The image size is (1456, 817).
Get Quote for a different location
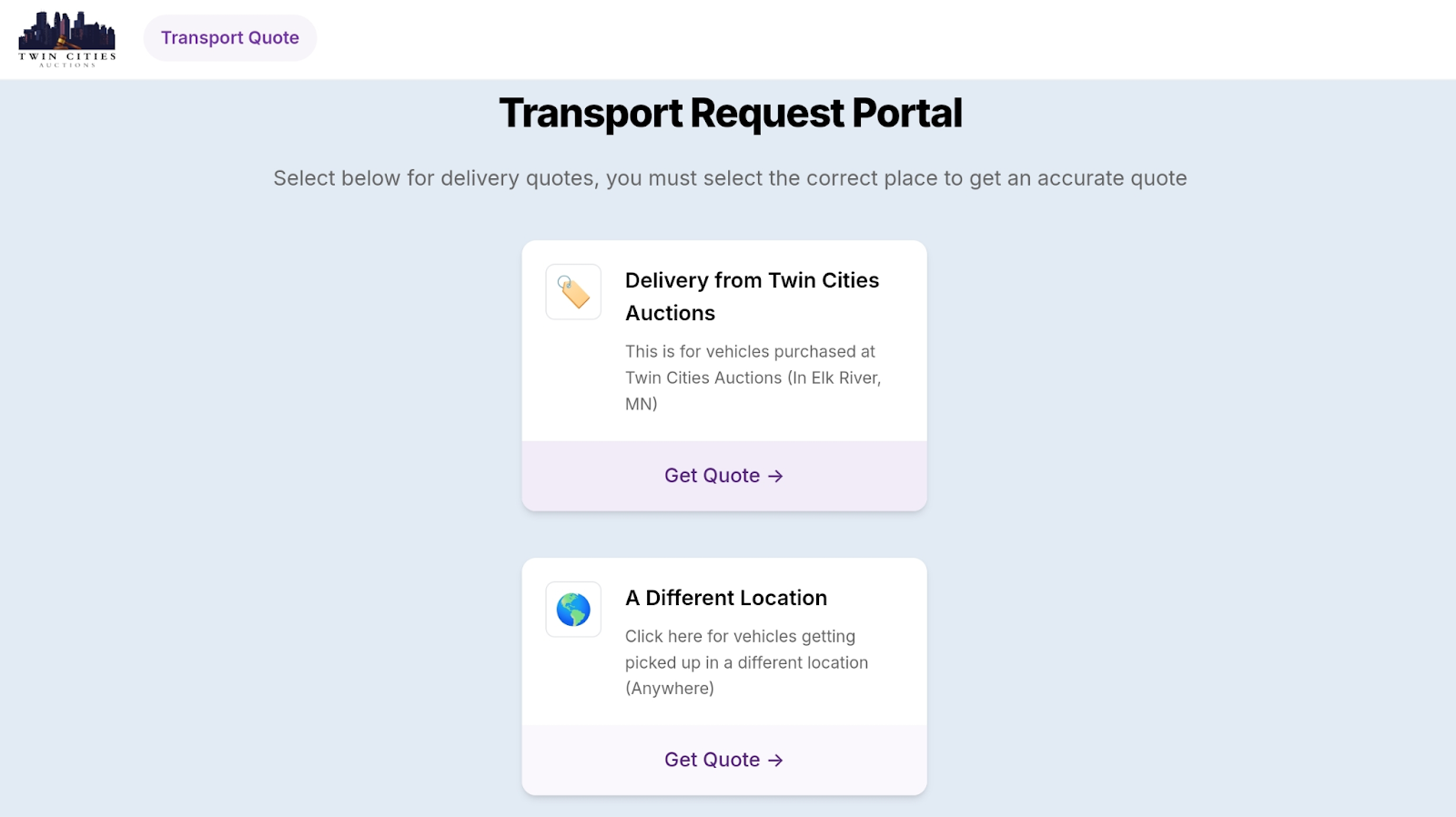point(713,760)
